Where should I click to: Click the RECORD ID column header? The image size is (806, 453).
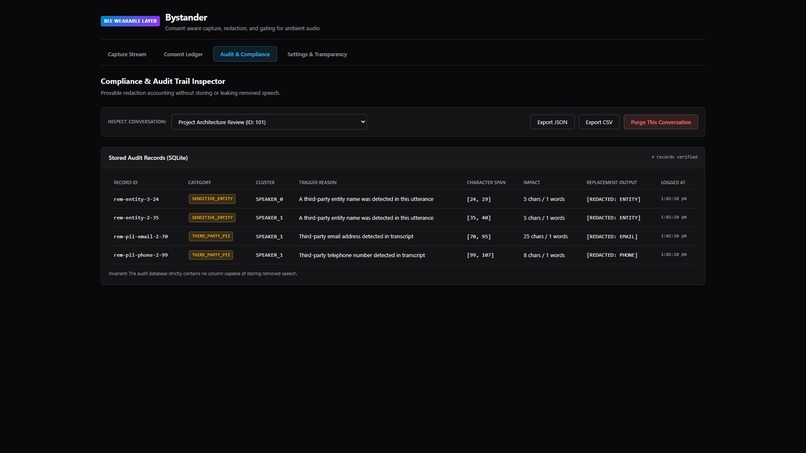tap(125, 183)
